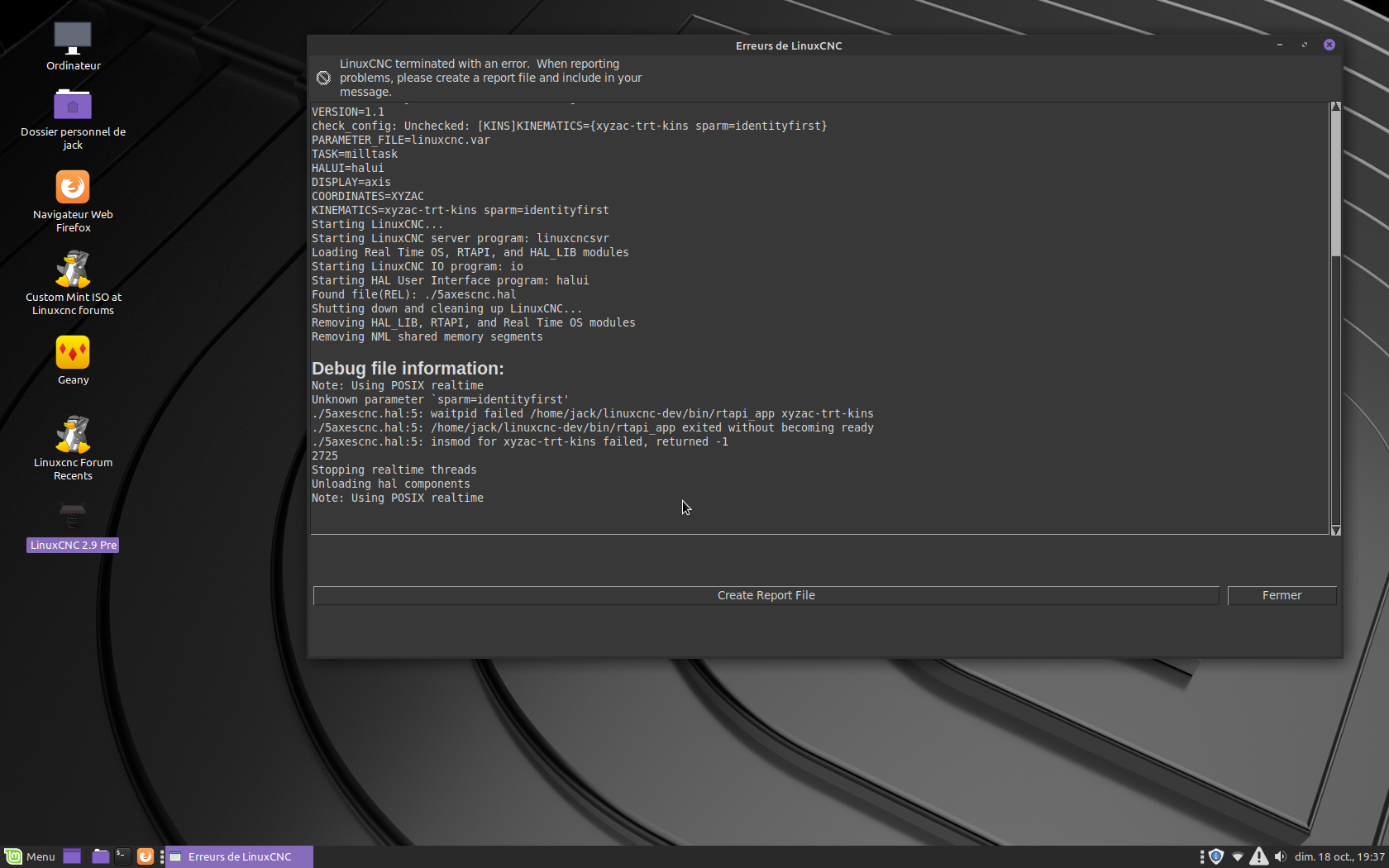
Task: Open the Ordinateur desktop icon
Action: (73, 38)
